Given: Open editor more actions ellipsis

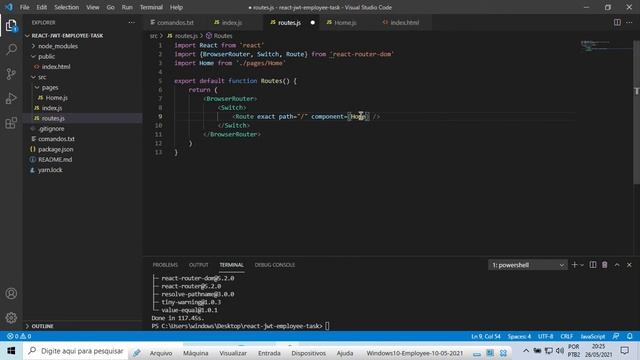Looking at the screenshot, I should pos(629,22).
